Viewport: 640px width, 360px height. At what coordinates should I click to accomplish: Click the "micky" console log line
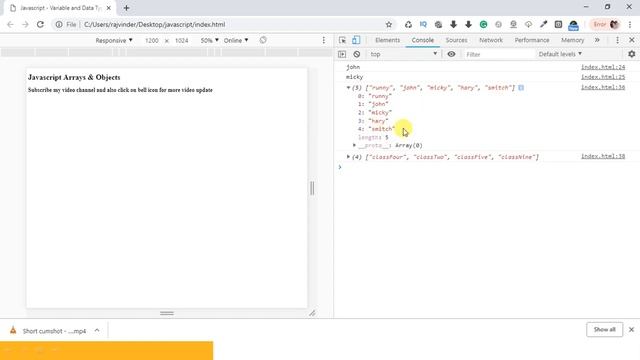coord(354,77)
